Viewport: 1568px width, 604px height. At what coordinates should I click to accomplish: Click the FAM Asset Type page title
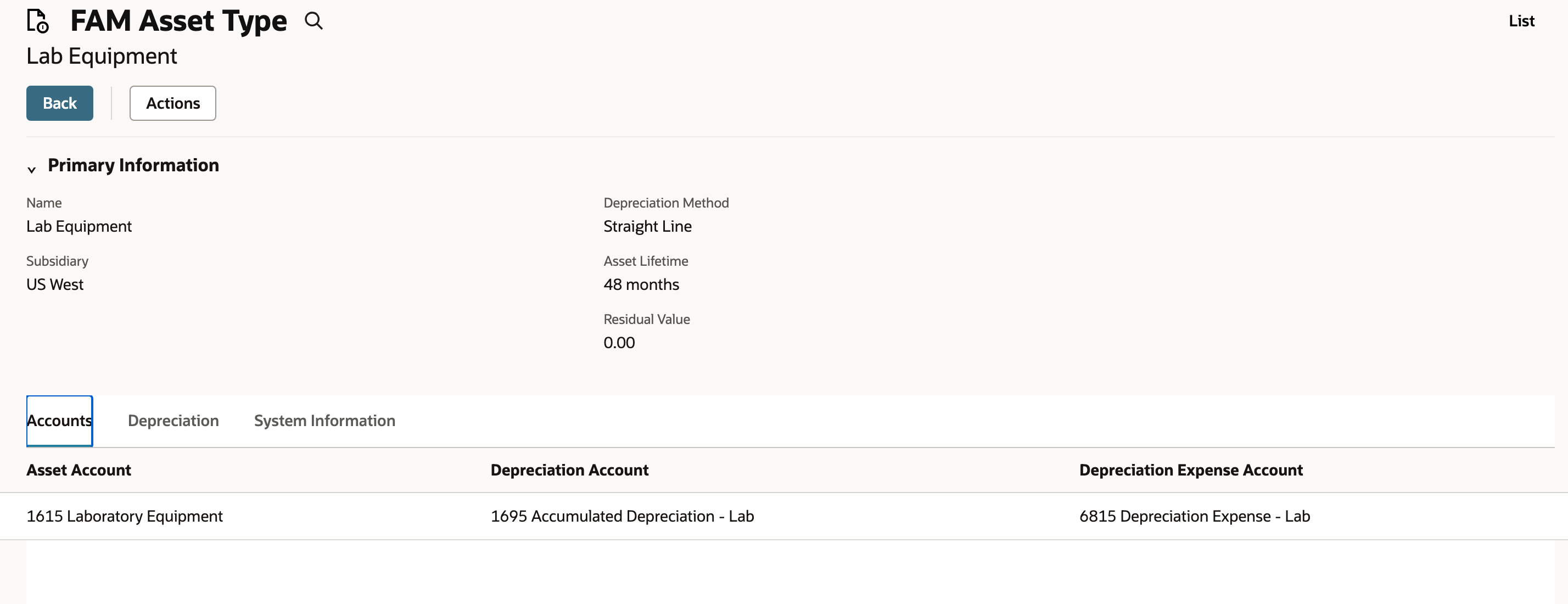tap(178, 21)
